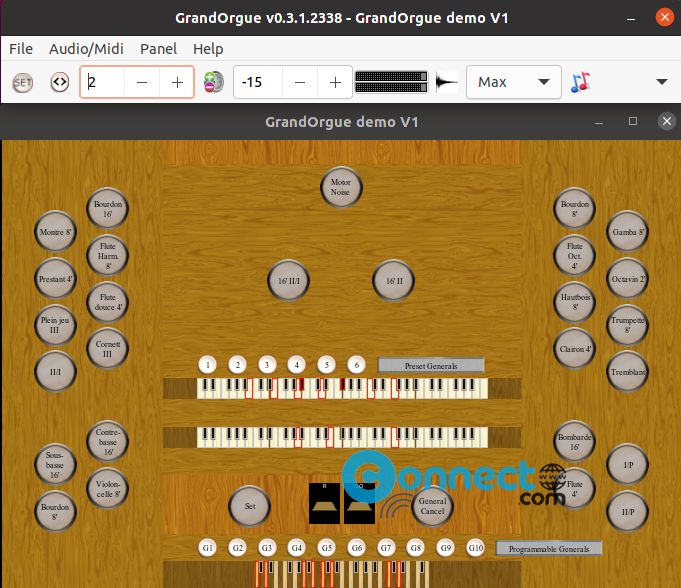681x588 pixels.
Task: Open the Panel menu
Action: [x=158, y=49]
